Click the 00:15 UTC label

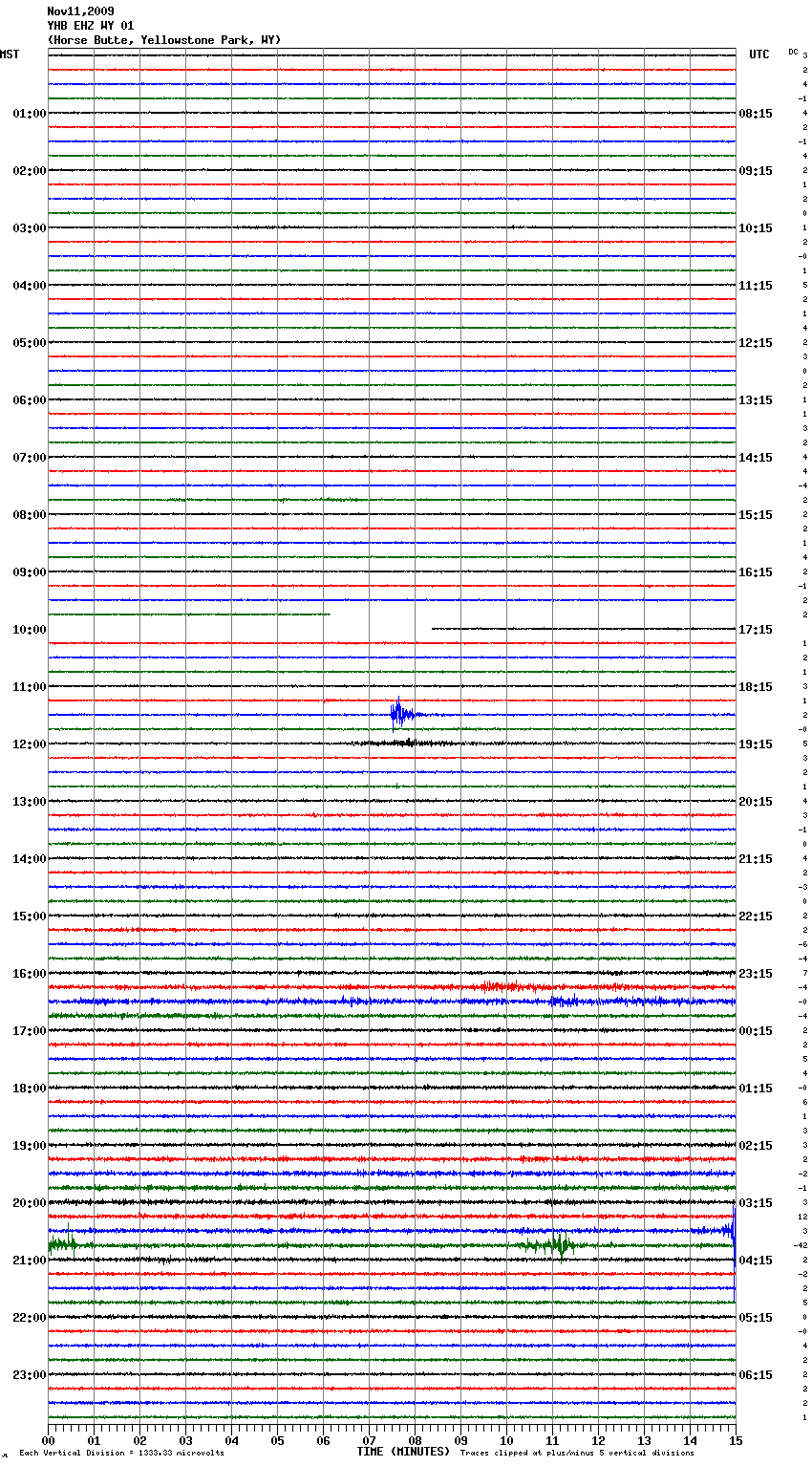tap(756, 1031)
